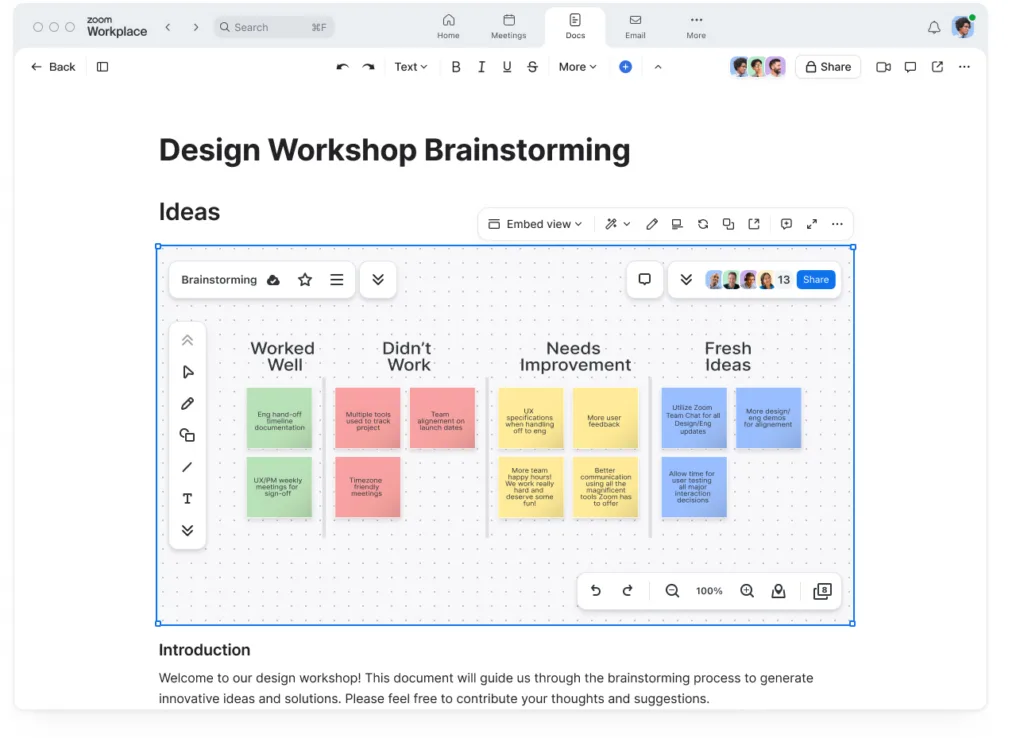This screenshot has height=738, width=1024.
Task: Click the whiteboard zoom out magnifier
Action: pyautogui.click(x=672, y=591)
